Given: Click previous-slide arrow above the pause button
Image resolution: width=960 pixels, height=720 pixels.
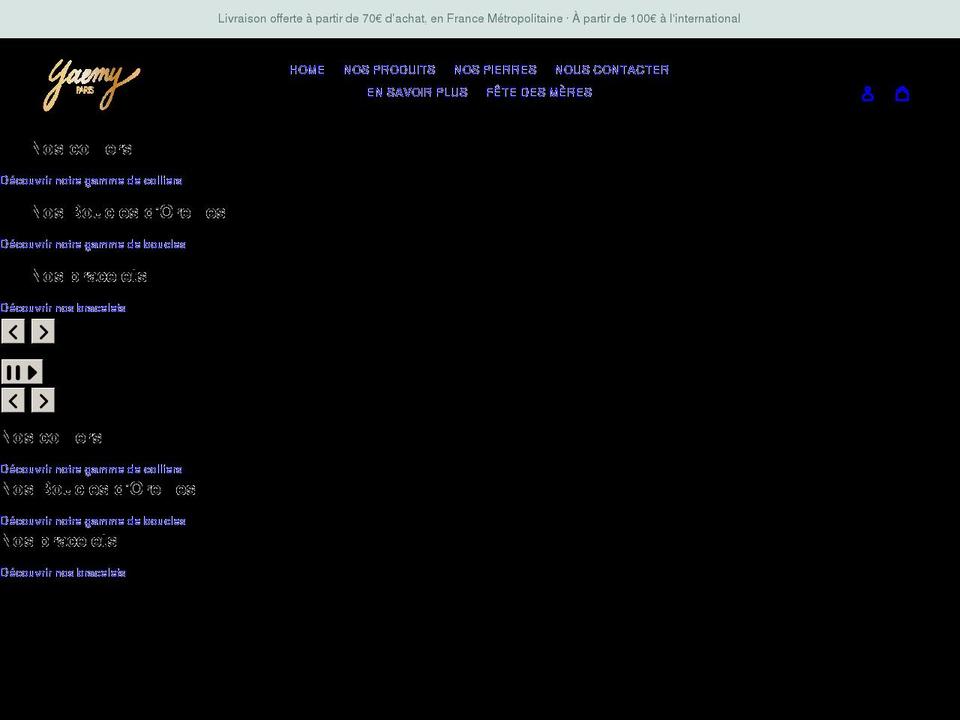Looking at the screenshot, I should 13,331.
